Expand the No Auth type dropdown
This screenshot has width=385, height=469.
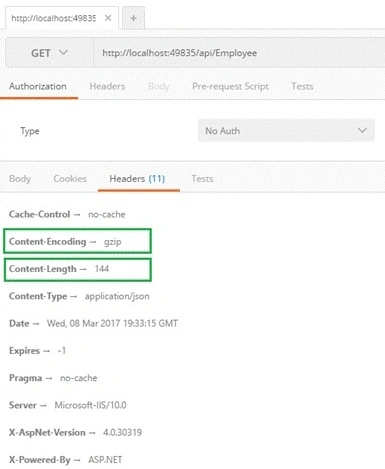click(286, 131)
